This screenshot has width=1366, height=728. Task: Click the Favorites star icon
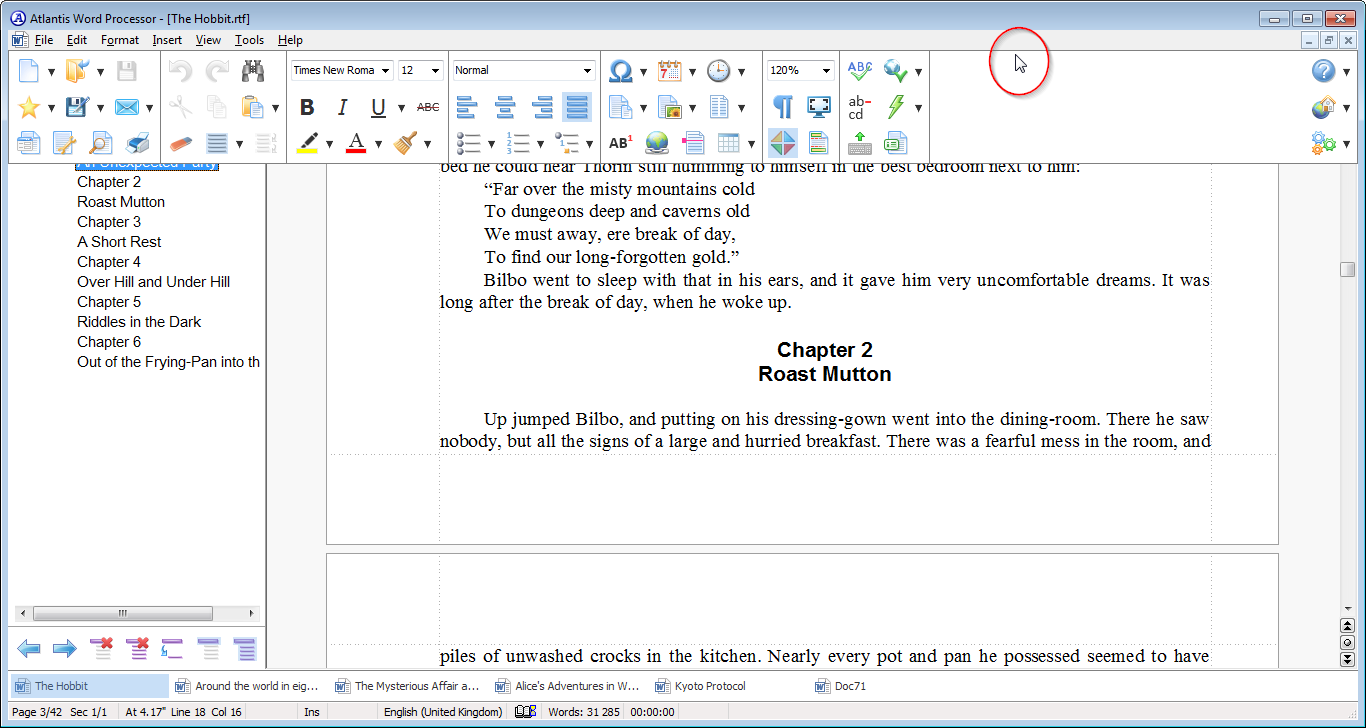pos(29,107)
